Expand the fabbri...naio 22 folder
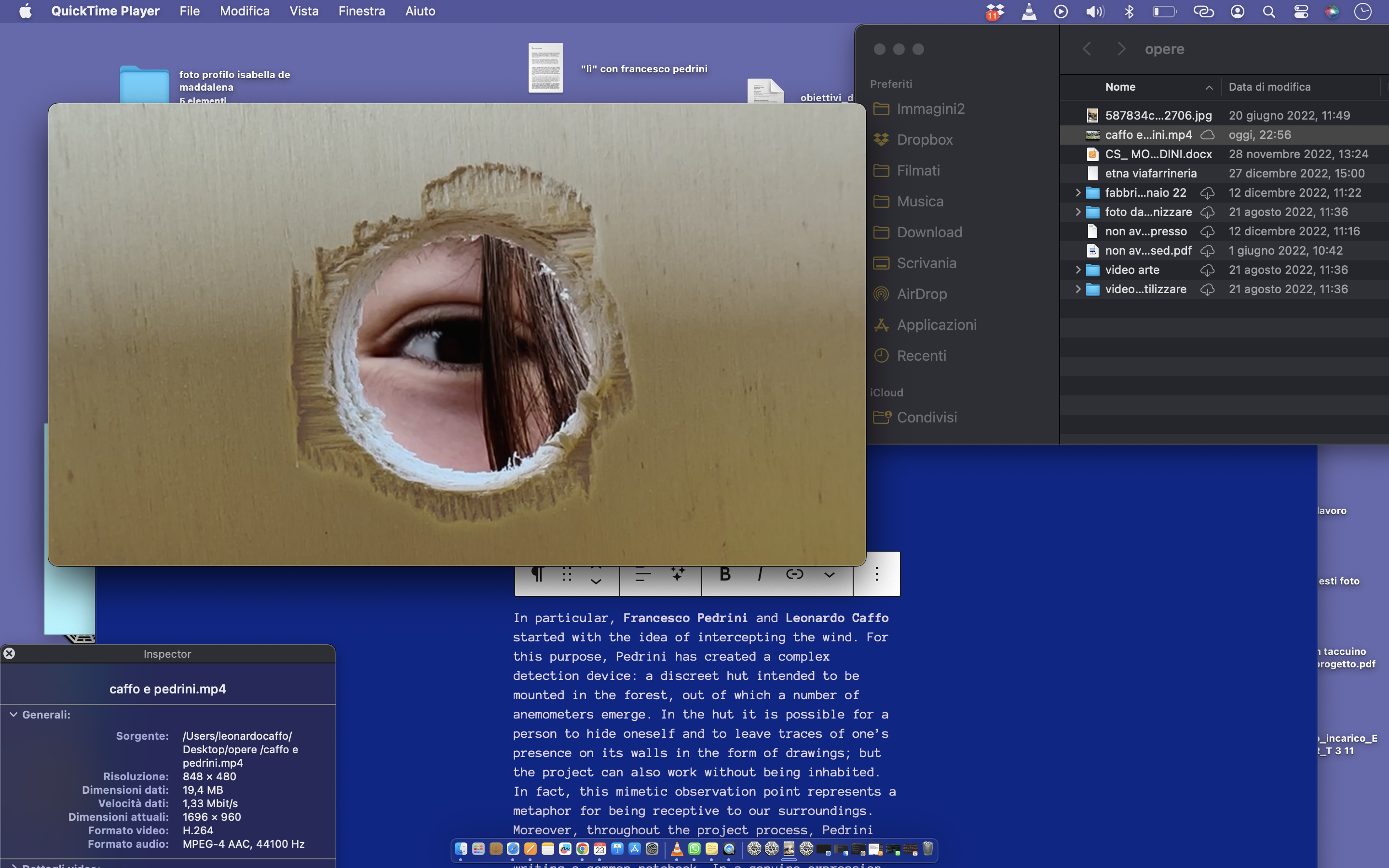Screen dimensions: 1389x868 (1078, 192)
